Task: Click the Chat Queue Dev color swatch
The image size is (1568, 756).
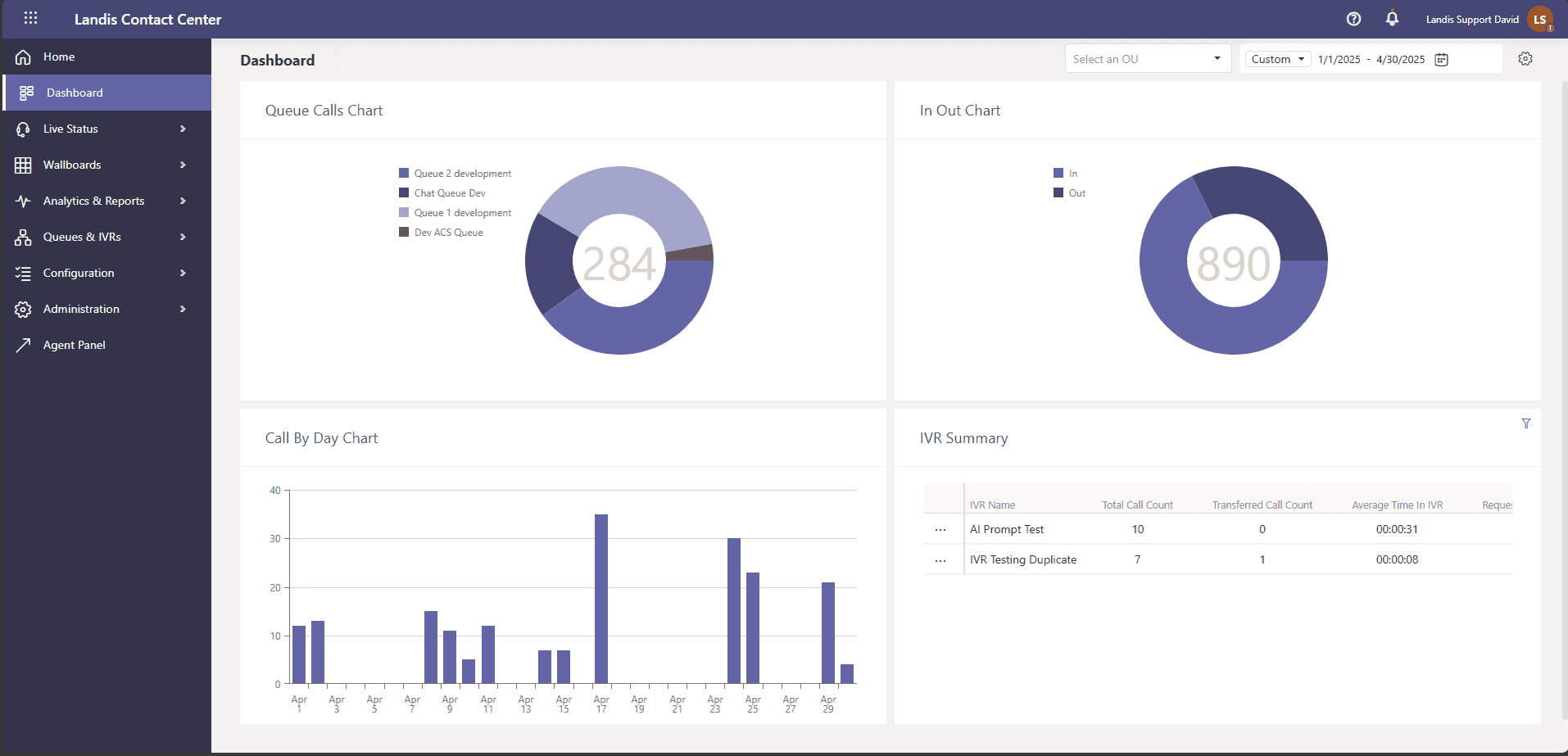Action: (404, 193)
